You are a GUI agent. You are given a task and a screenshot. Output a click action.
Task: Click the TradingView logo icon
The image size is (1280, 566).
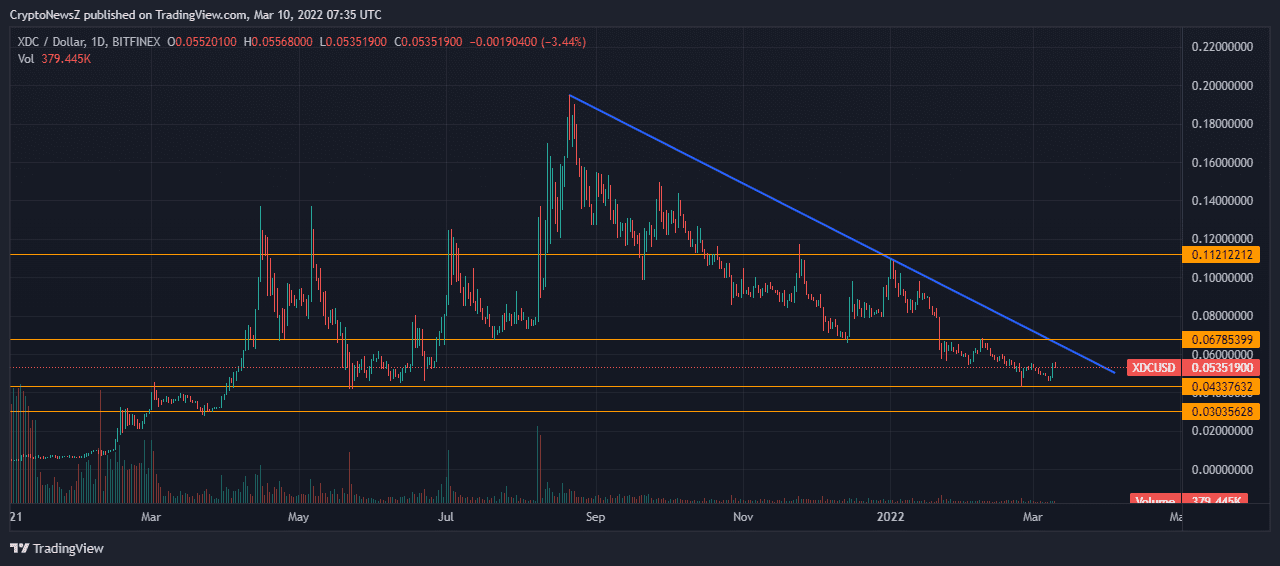point(19,548)
